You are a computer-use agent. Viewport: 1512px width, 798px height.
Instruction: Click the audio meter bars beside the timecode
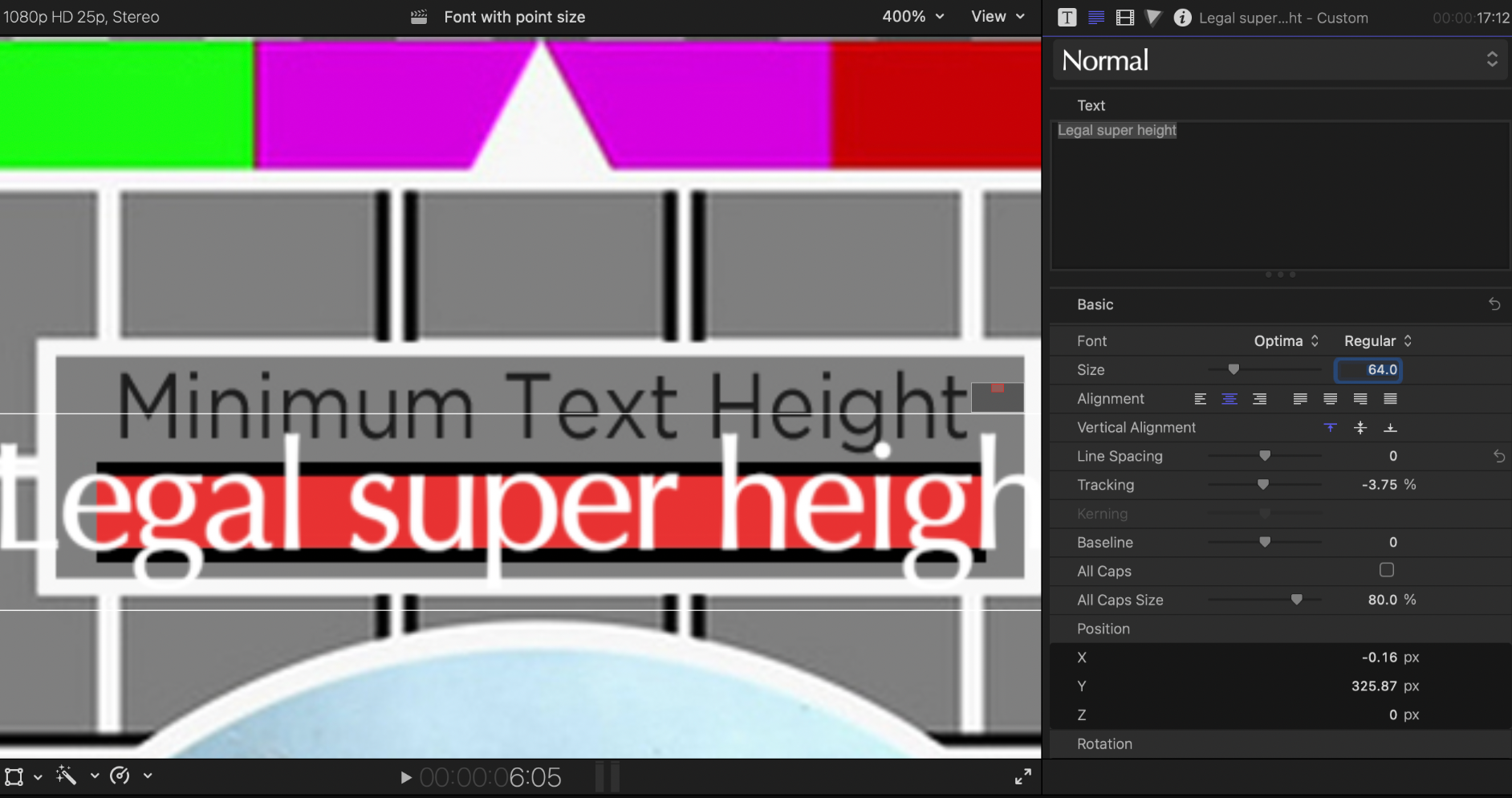(x=608, y=777)
